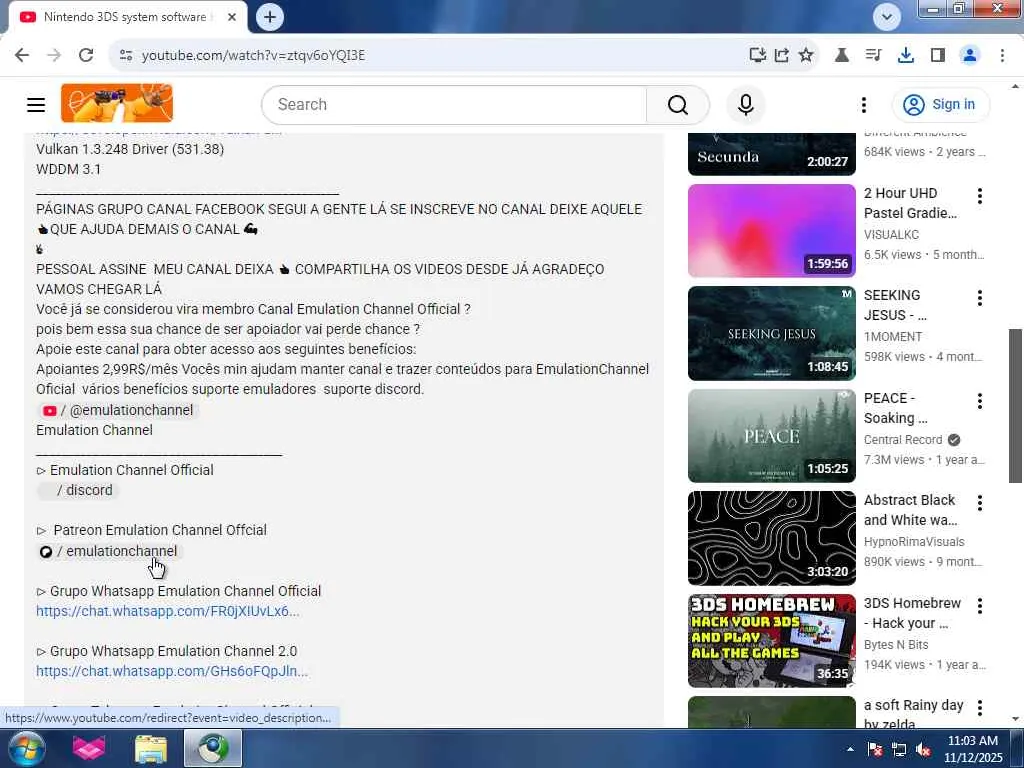This screenshot has height=768, width=1024.
Task: Open the YouTube hamburger guide menu
Action: tap(36, 104)
